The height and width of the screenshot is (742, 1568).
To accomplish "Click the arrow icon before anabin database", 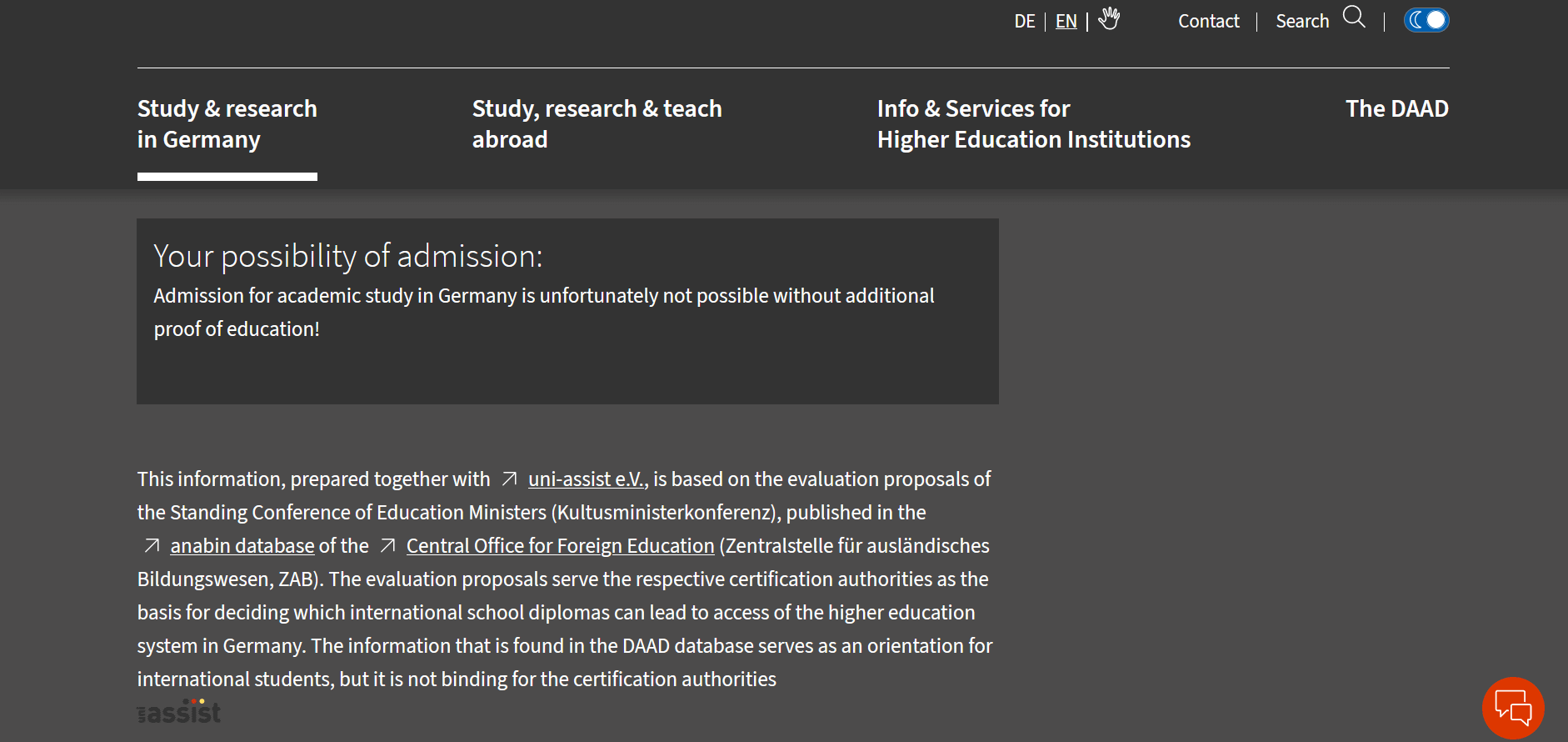I will 152,545.
